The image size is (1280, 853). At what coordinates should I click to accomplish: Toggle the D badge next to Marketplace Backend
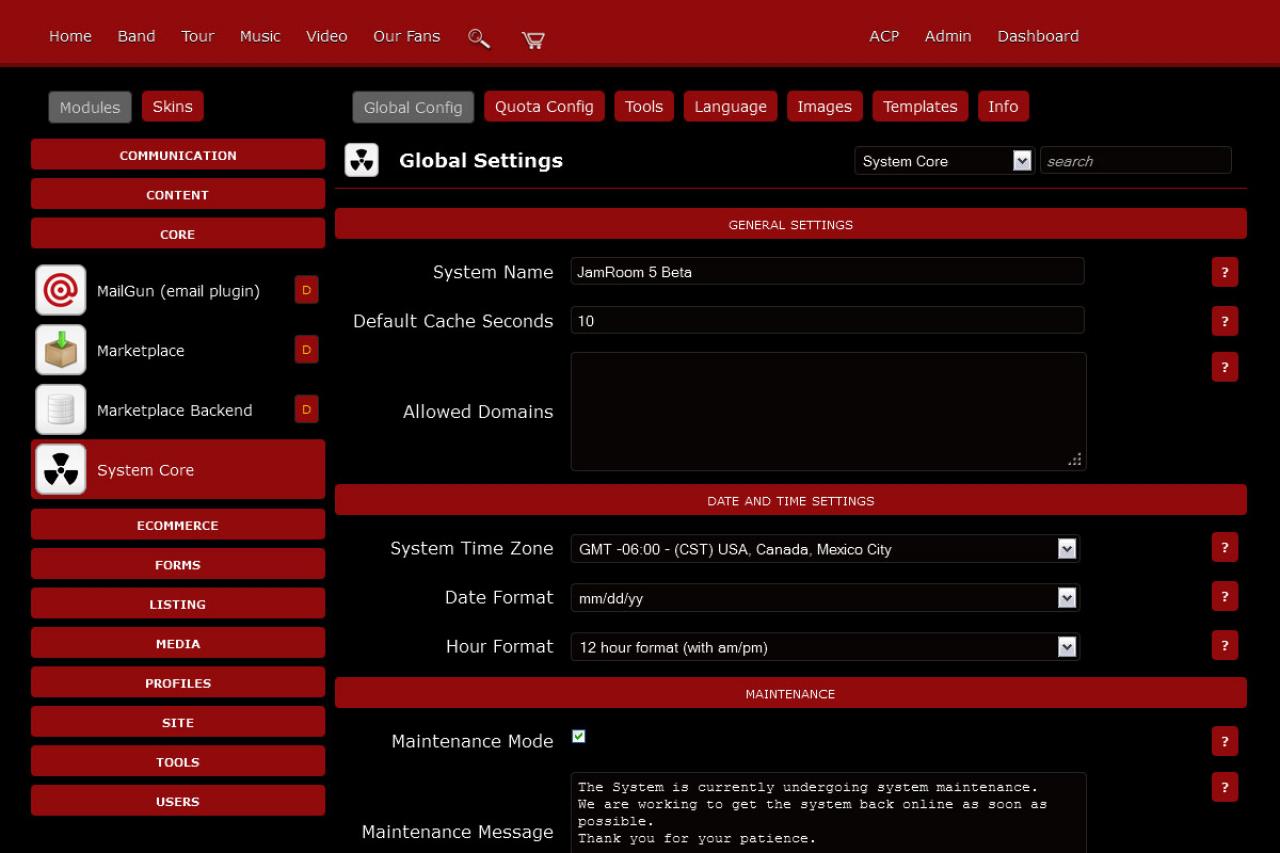[x=306, y=409]
